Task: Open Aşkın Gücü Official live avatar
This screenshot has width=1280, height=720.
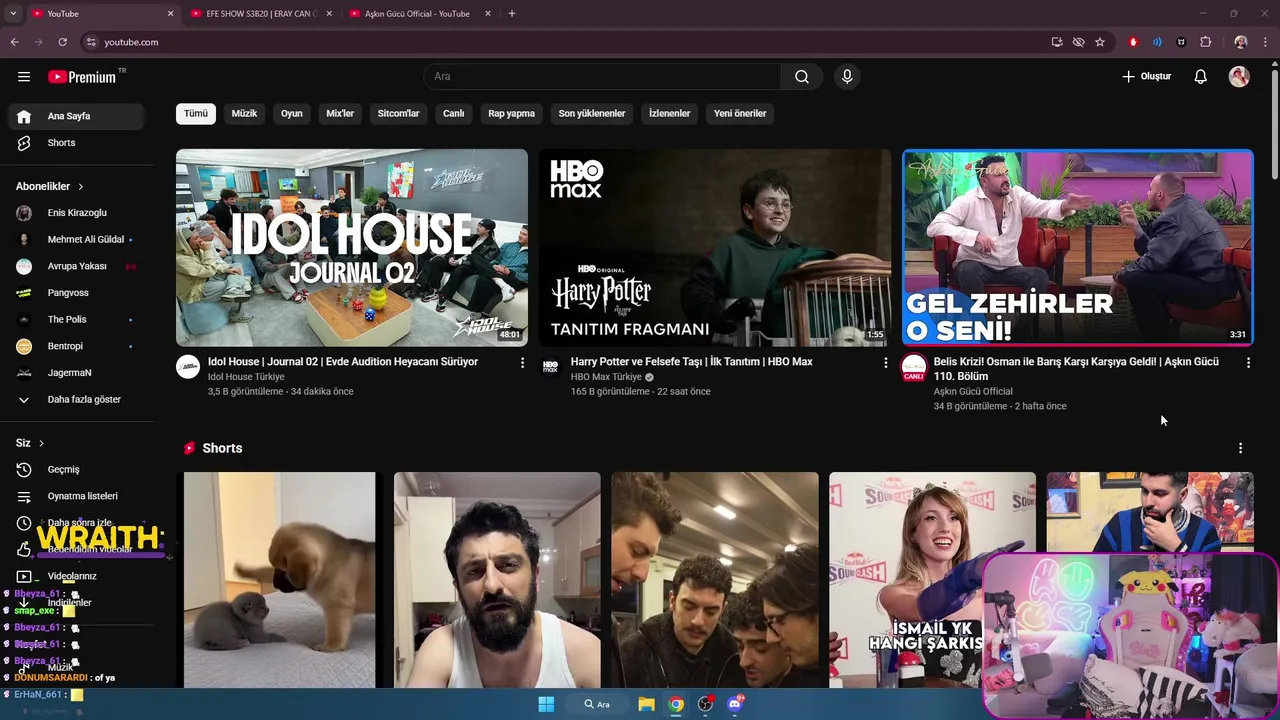Action: click(914, 368)
